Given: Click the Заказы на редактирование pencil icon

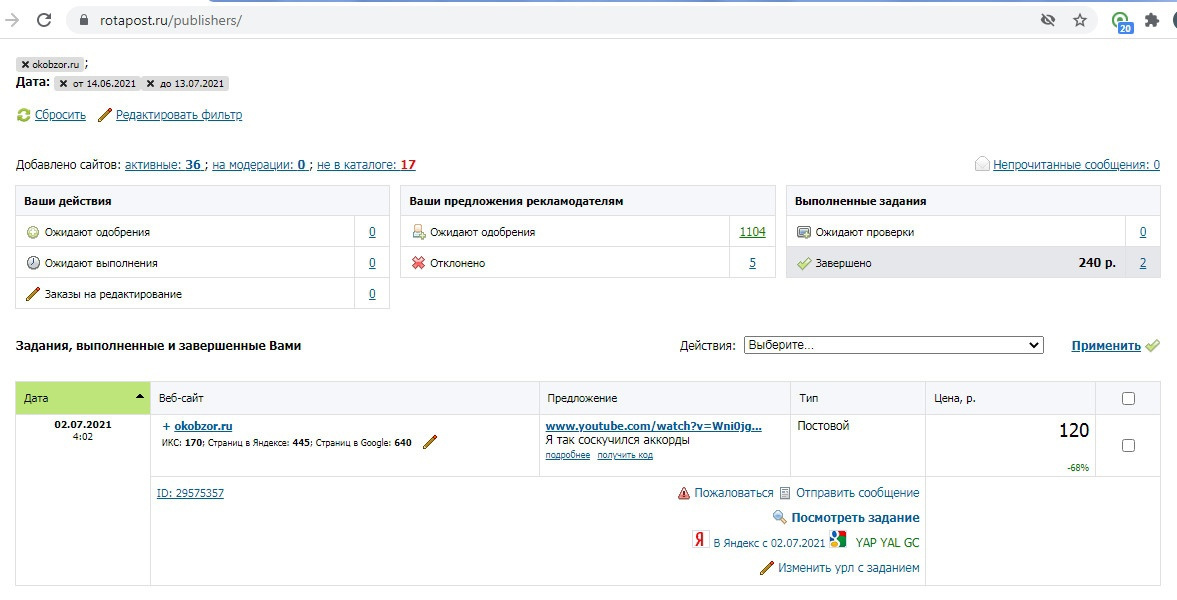Looking at the screenshot, I should click(32, 294).
